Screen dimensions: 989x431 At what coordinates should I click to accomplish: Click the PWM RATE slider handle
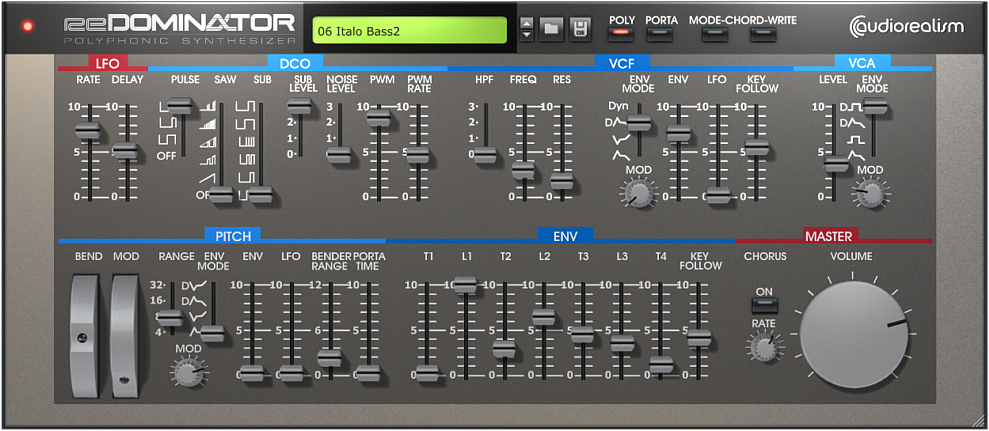(417, 155)
